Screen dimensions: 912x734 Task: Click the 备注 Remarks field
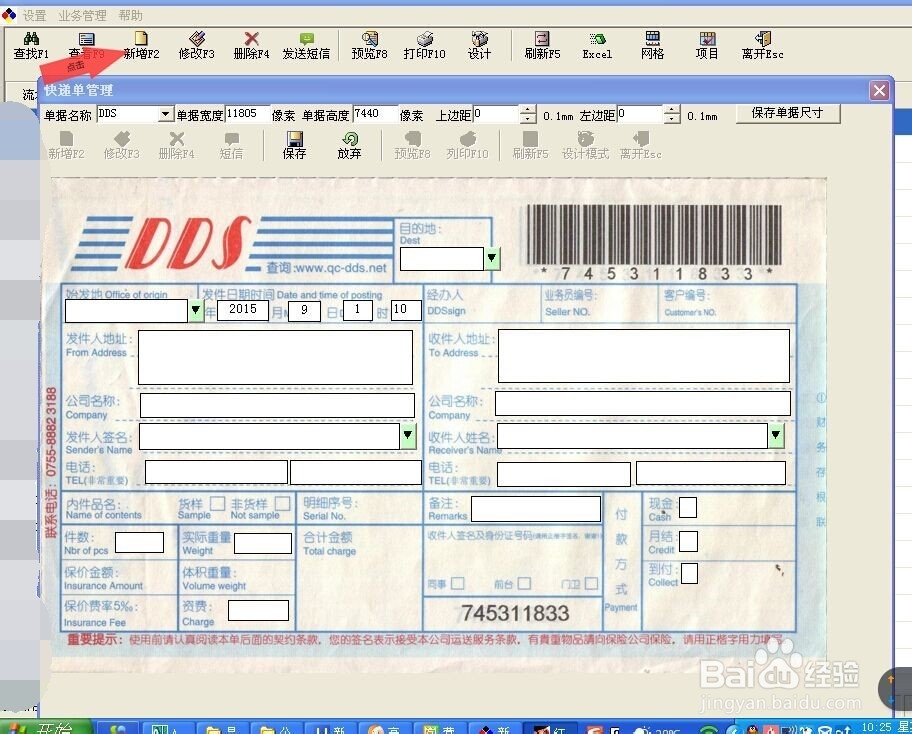[x=536, y=509]
